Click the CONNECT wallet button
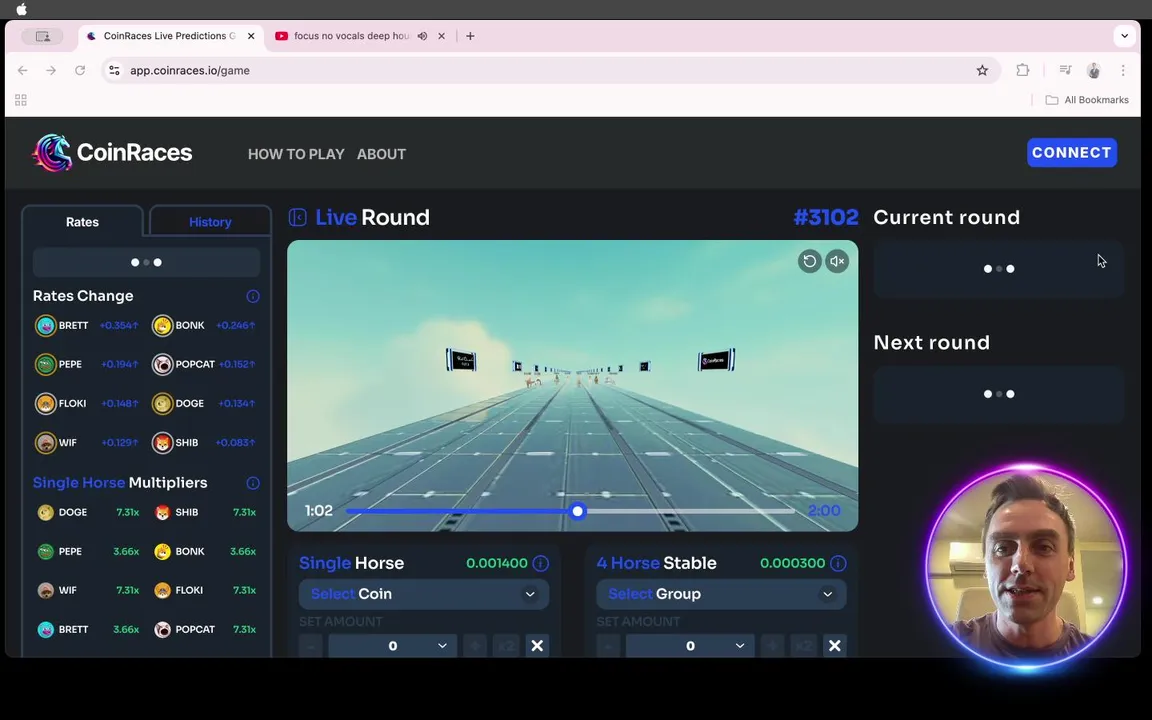 [x=1072, y=153]
